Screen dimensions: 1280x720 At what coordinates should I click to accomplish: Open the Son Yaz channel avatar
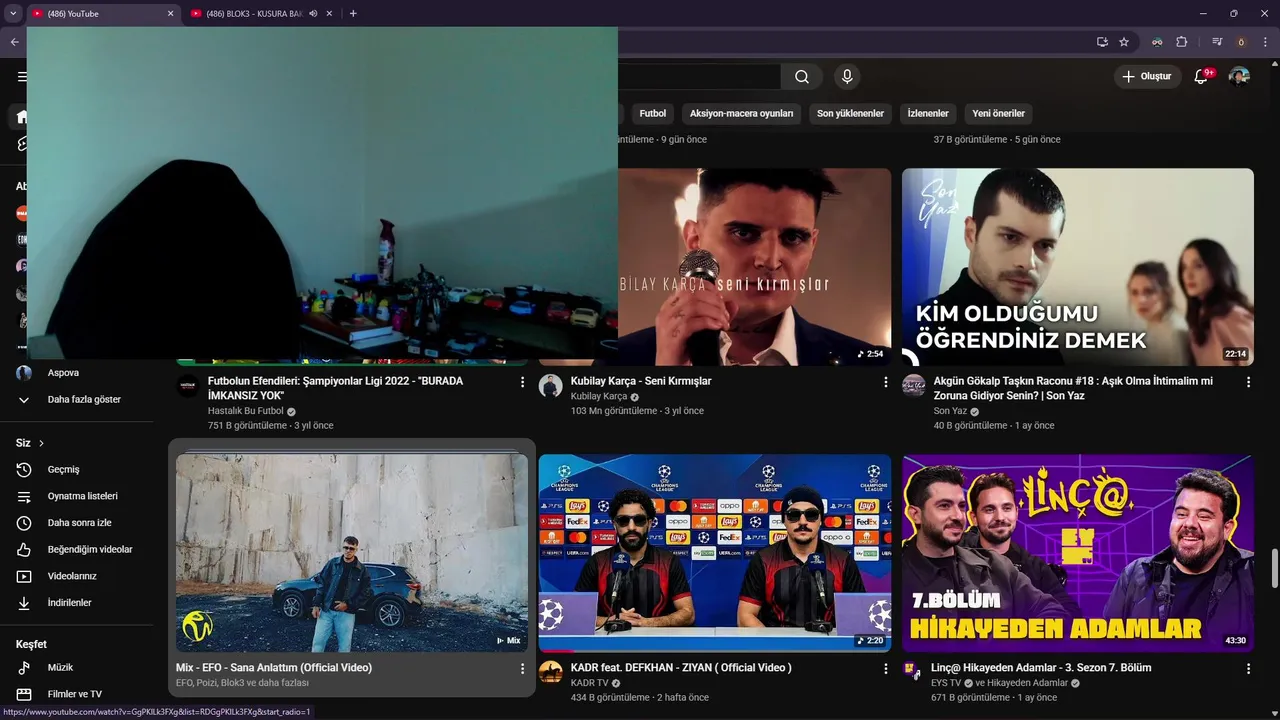[914, 386]
